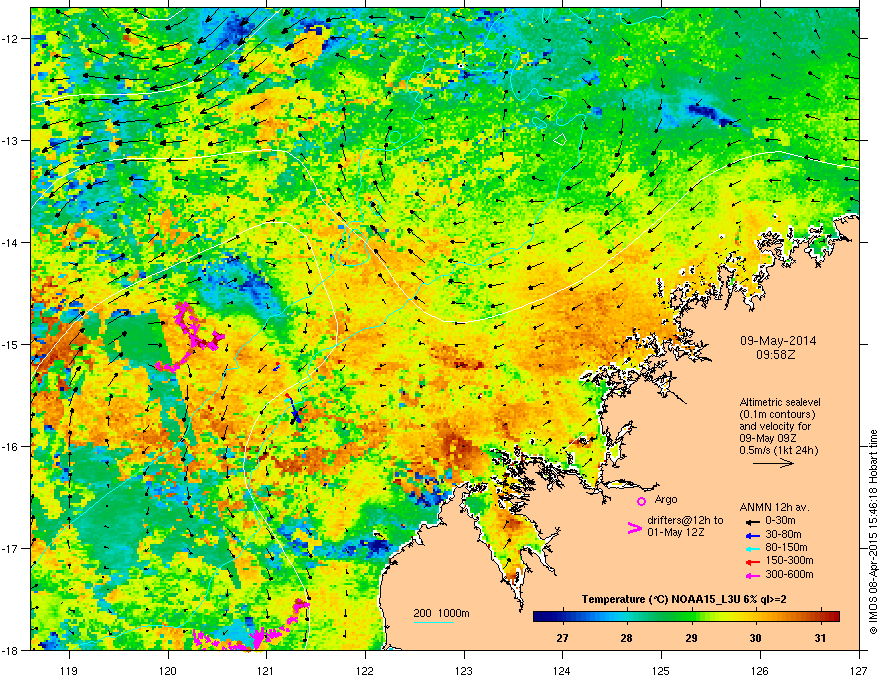880x680 pixels.
Task: Click the dark blue end of temperature color bar
Action: click(x=540, y=617)
